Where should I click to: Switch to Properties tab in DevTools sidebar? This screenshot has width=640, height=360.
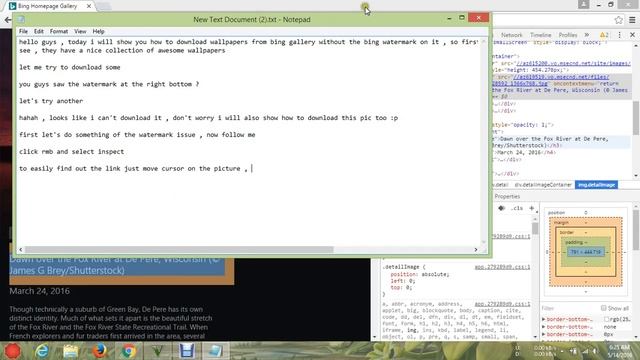[x=507, y=196]
